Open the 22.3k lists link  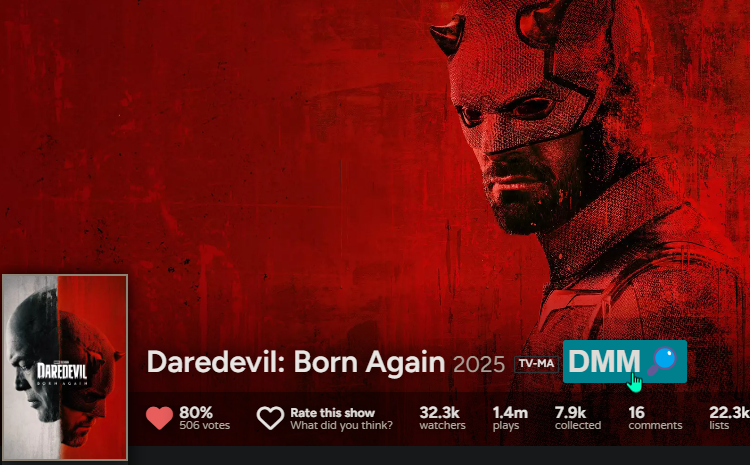coord(729,418)
